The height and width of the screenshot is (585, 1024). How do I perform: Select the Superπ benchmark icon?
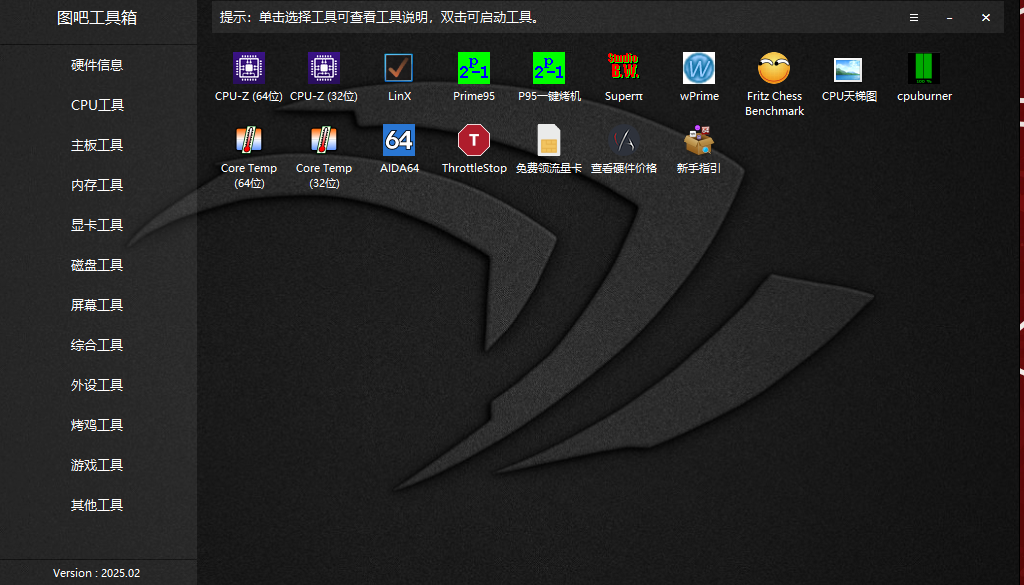[x=624, y=68]
